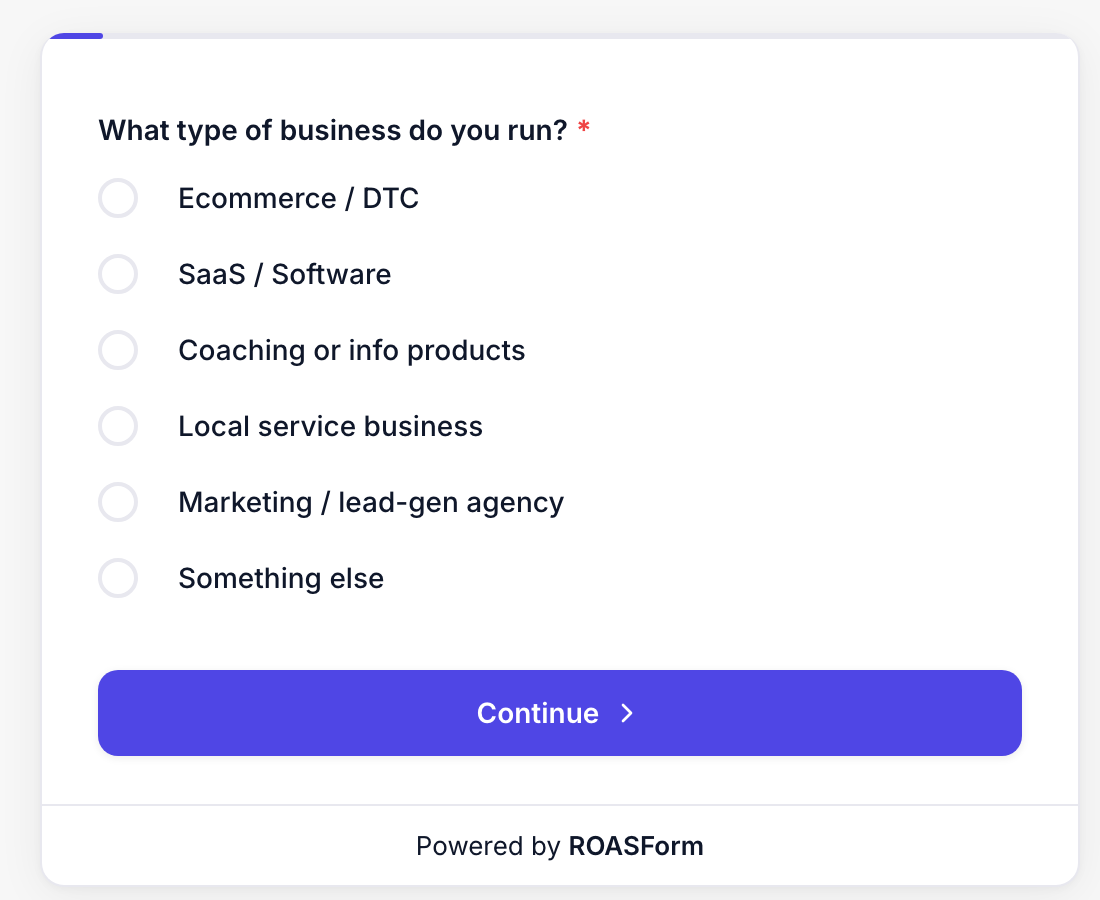The image size is (1100, 900).
Task: Click the 'Coaching or info products' label
Action: point(351,351)
